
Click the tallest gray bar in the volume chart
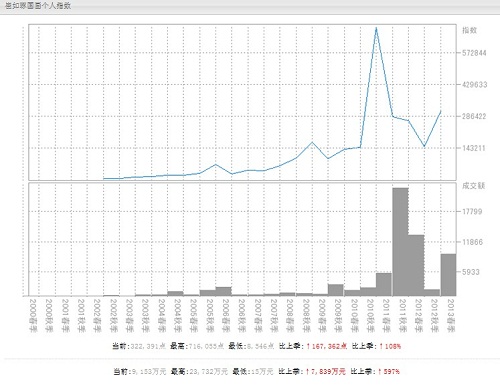point(400,242)
